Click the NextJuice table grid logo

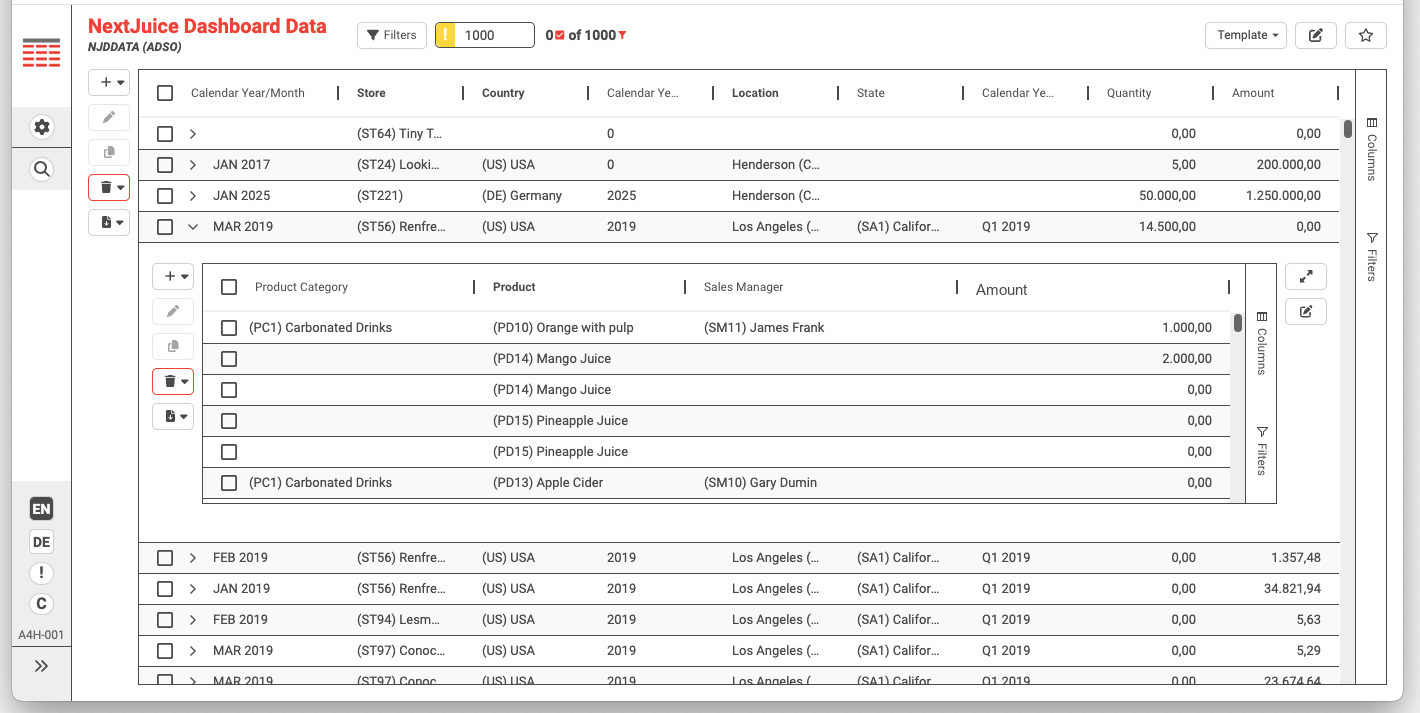pos(41,53)
